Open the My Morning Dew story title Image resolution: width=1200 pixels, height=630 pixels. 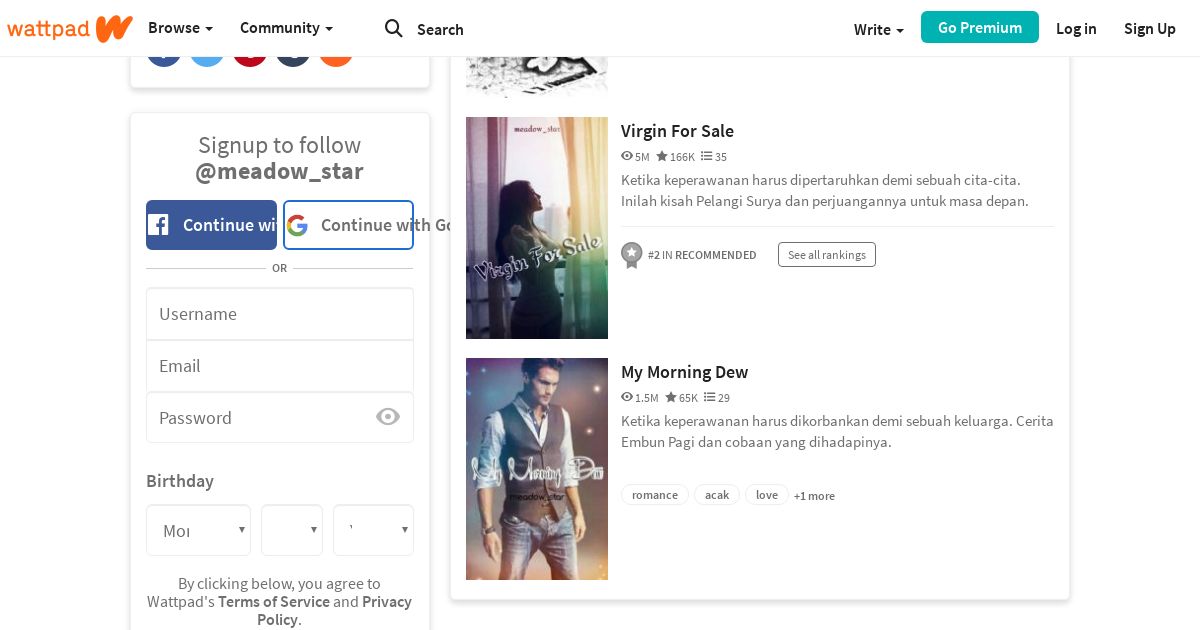(684, 372)
